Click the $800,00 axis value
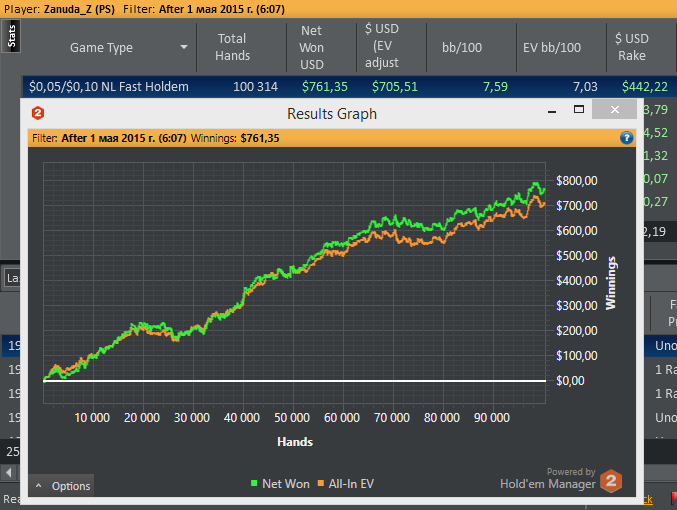 coord(576,181)
